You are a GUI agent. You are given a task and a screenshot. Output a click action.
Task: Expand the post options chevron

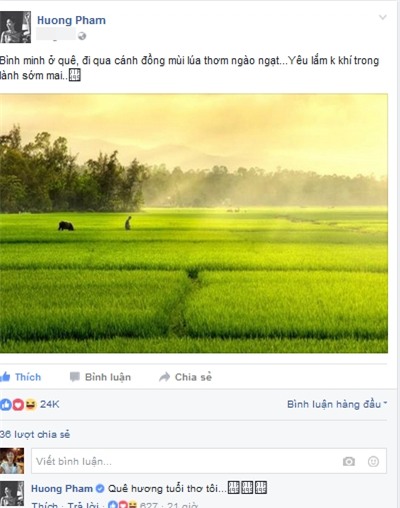tap(383, 17)
